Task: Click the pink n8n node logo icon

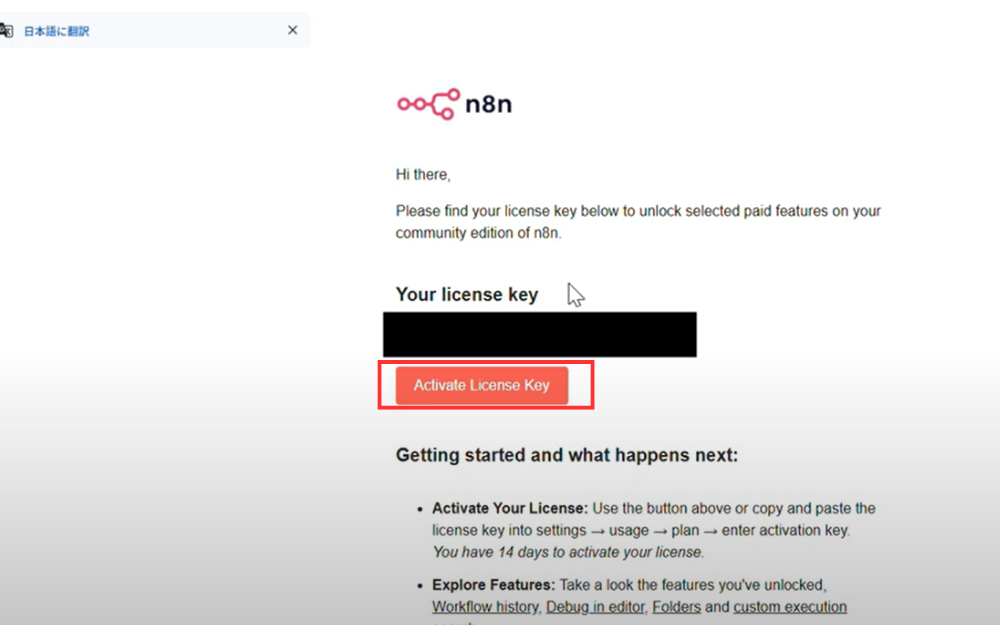Action: tap(428, 104)
